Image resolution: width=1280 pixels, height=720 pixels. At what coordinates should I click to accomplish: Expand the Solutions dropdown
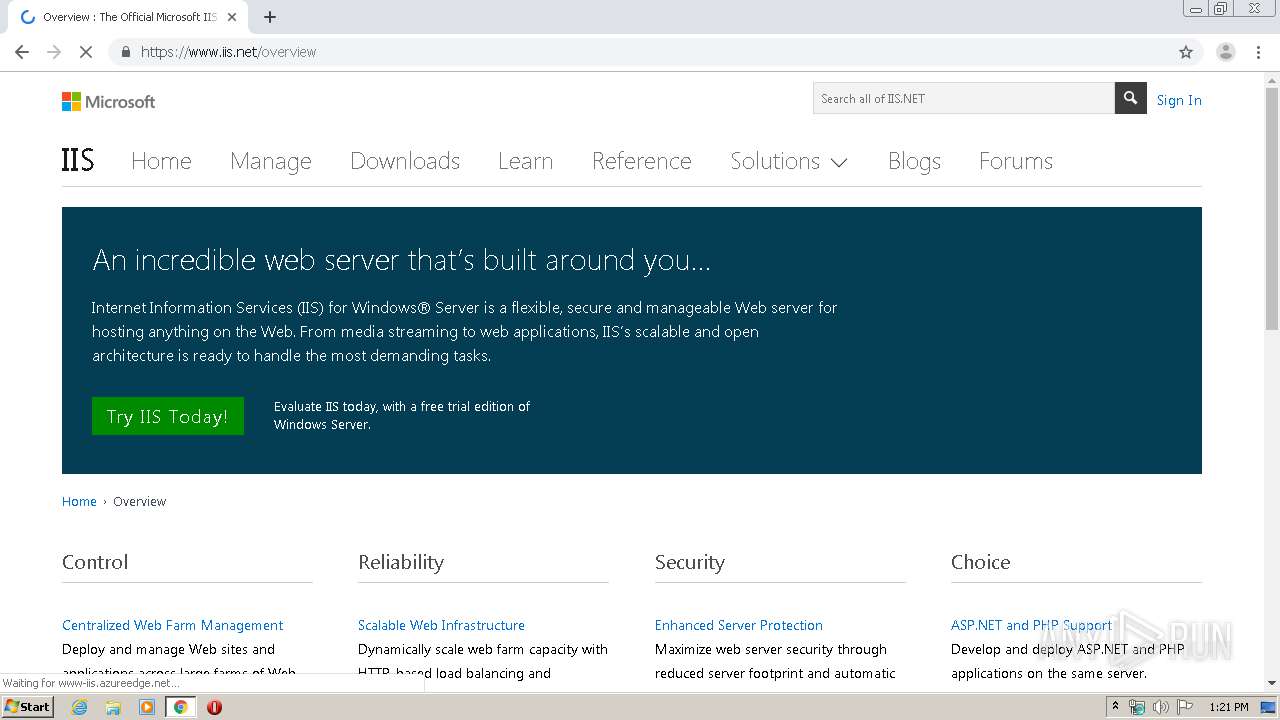click(x=789, y=161)
